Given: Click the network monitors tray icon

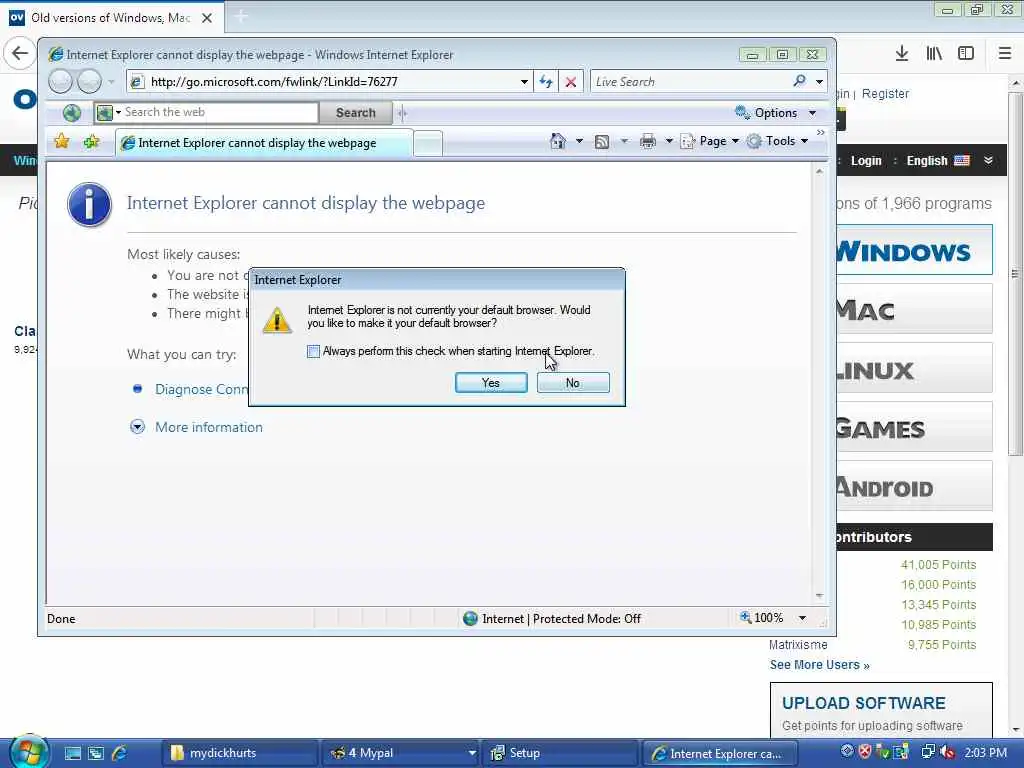Looking at the screenshot, I should tap(927, 753).
